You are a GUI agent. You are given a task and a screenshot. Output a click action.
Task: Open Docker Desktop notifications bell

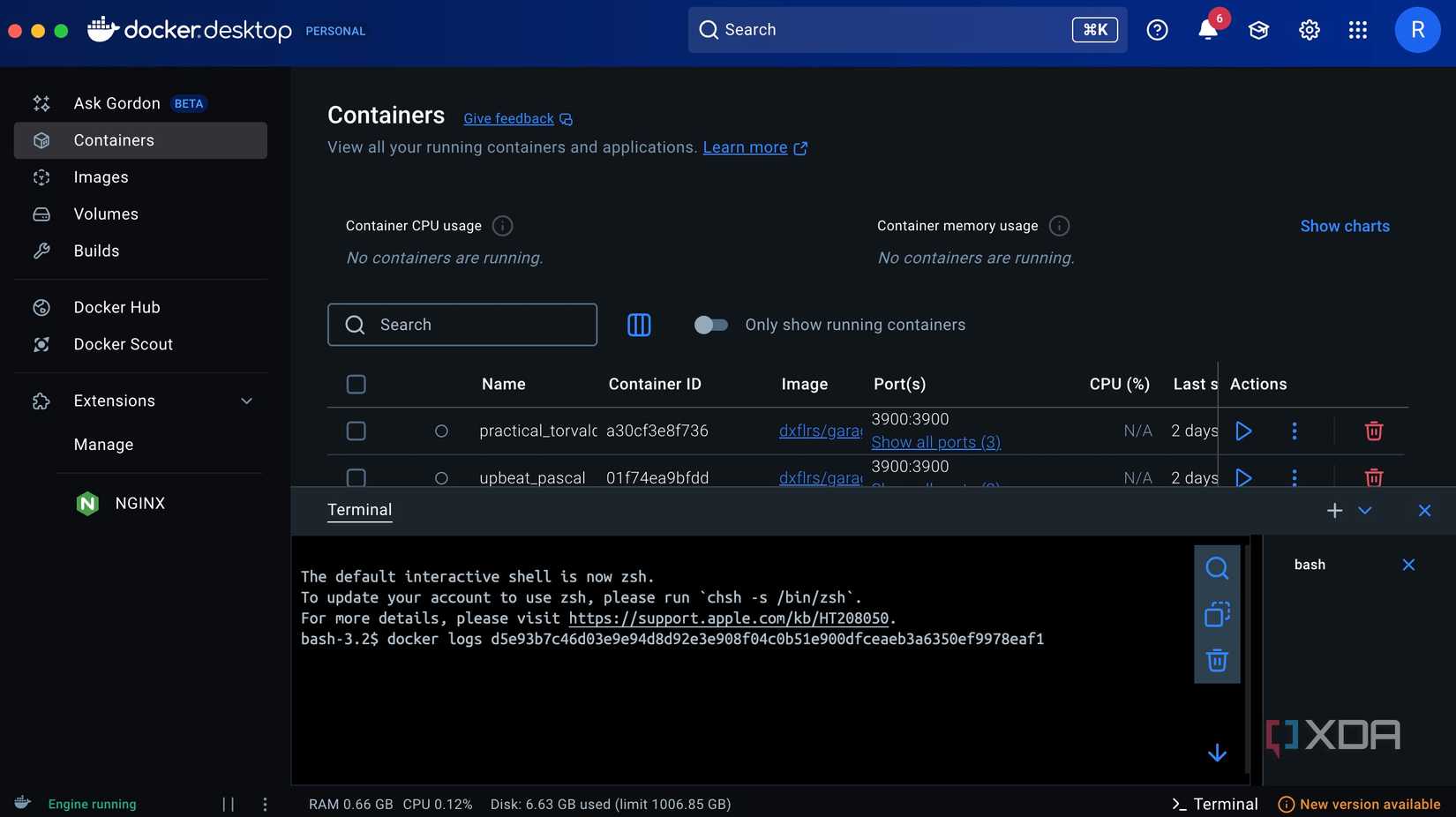coord(1207,29)
